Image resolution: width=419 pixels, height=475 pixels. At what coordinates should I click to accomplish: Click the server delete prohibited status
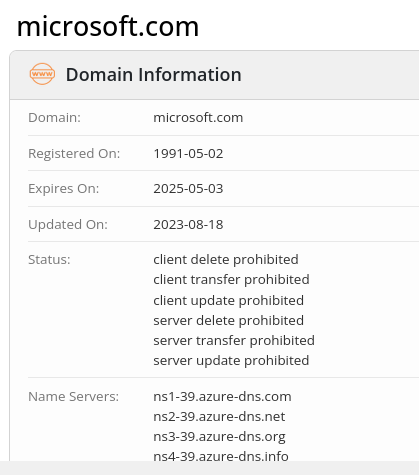coord(228,320)
